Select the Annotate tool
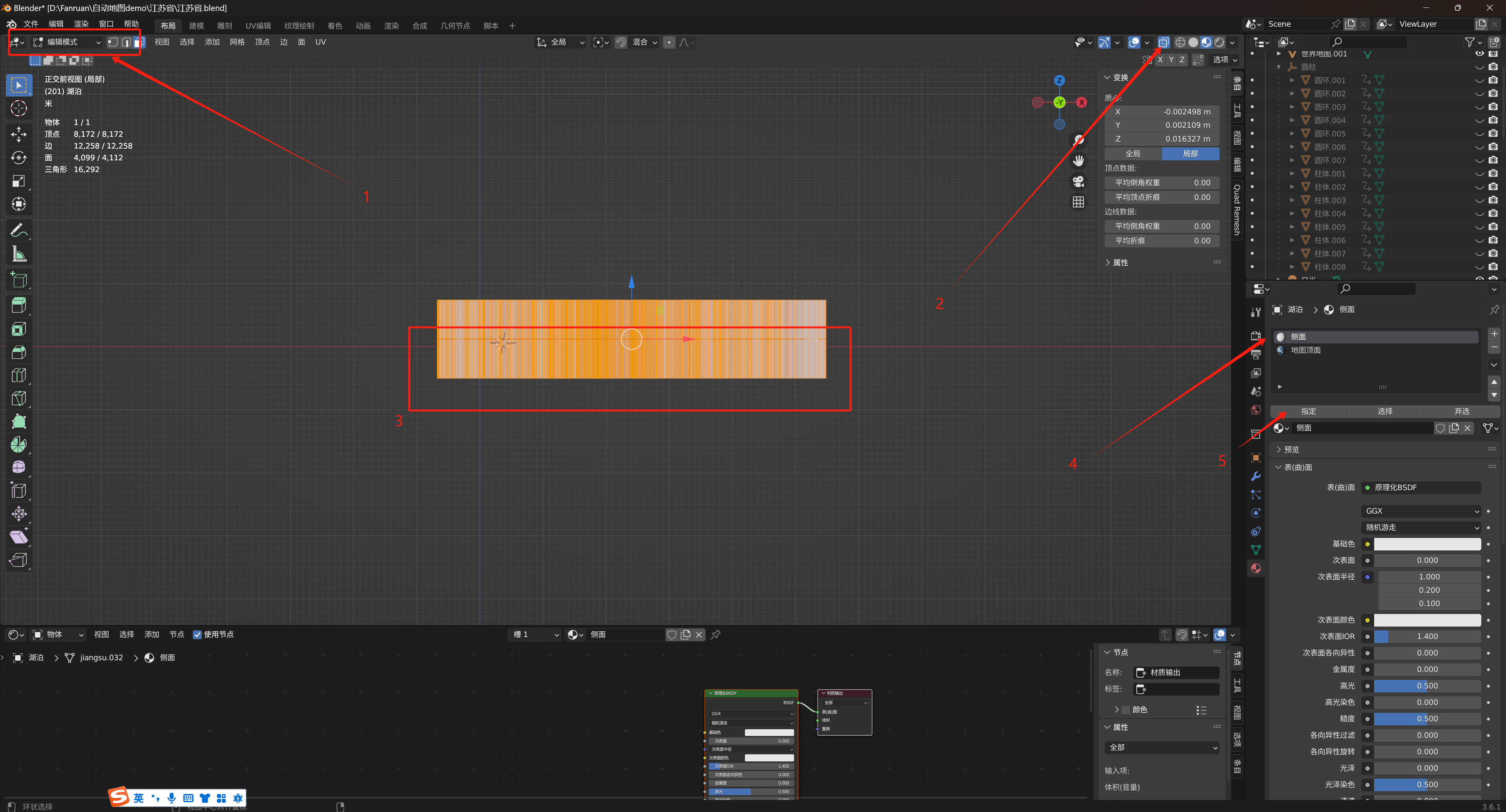The height and width of the screenshot is (812, 1506). point(19,231)
